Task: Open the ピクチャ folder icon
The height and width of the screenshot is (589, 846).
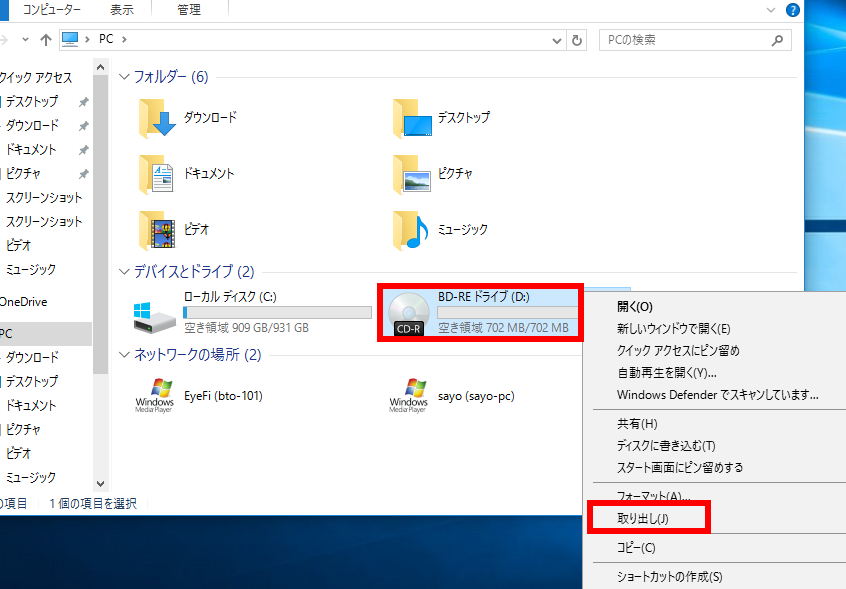Action: pyautogui.click(x=412, y=174)
